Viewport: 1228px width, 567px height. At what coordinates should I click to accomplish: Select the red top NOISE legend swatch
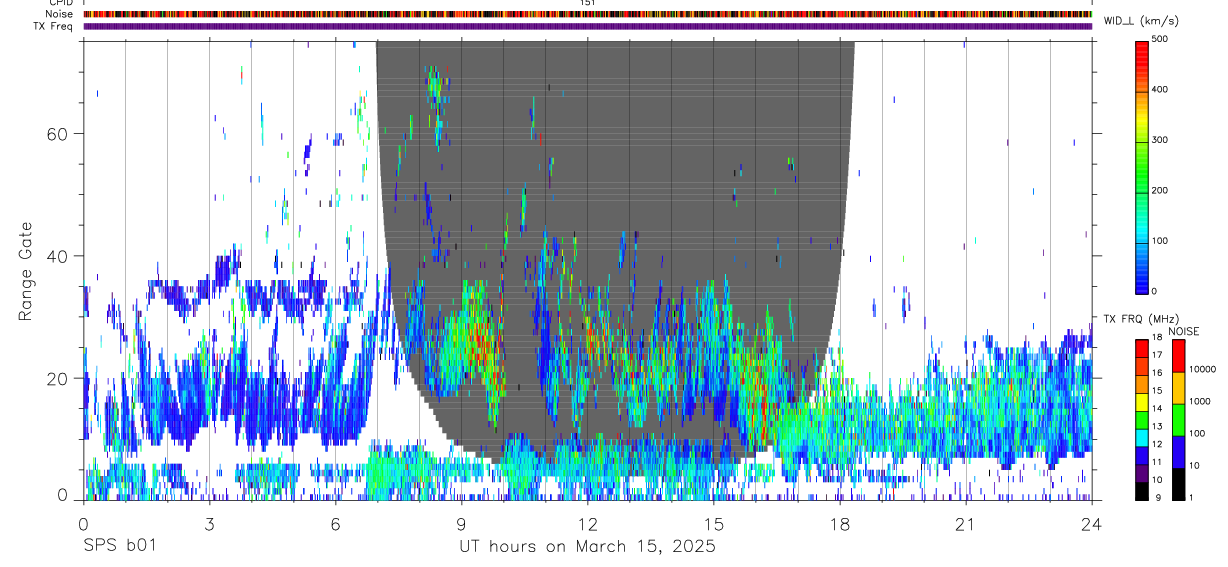pyautogui.click(x=1178, y=355)
